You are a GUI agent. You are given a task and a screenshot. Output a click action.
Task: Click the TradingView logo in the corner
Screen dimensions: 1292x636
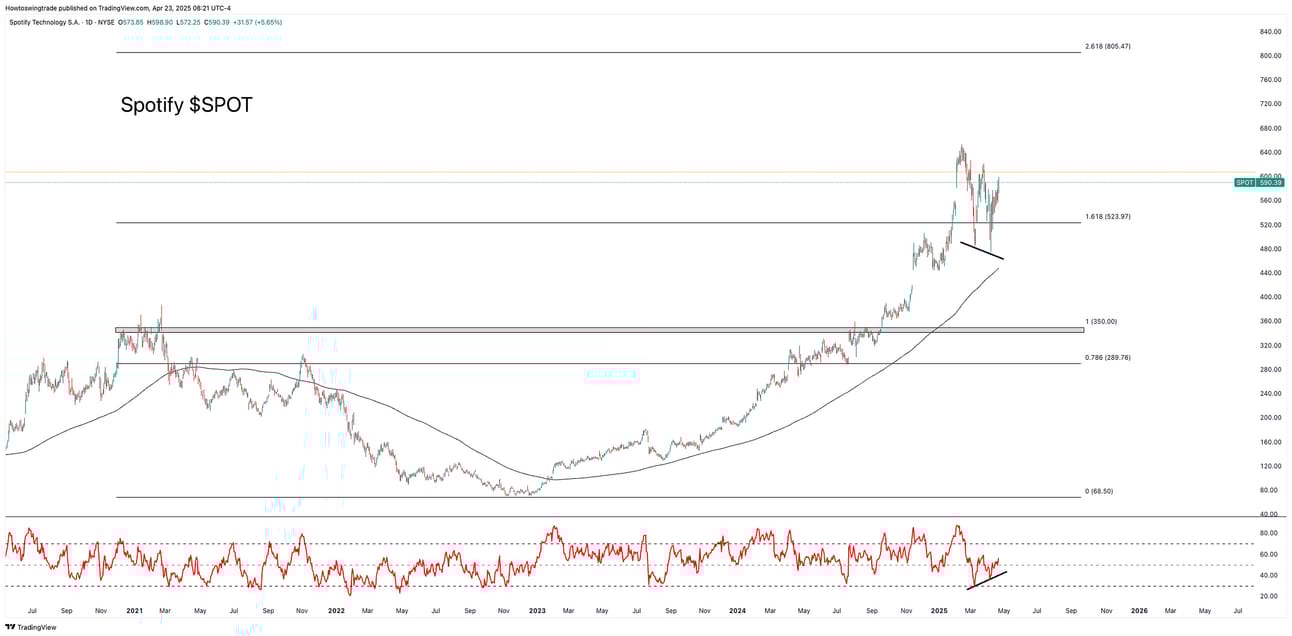click(x=30, y=627)
